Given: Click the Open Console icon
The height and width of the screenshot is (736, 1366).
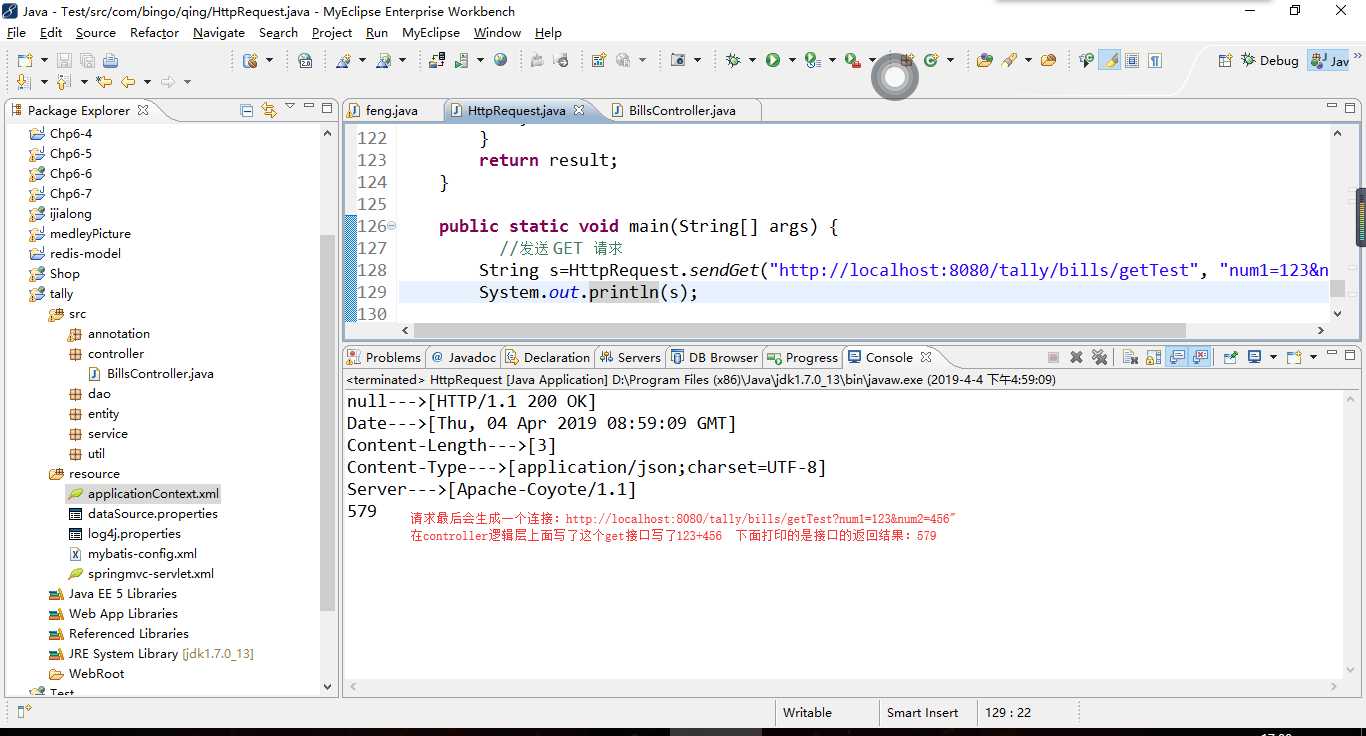Looking at the screenshot, I should click(x=1293, y=357).
